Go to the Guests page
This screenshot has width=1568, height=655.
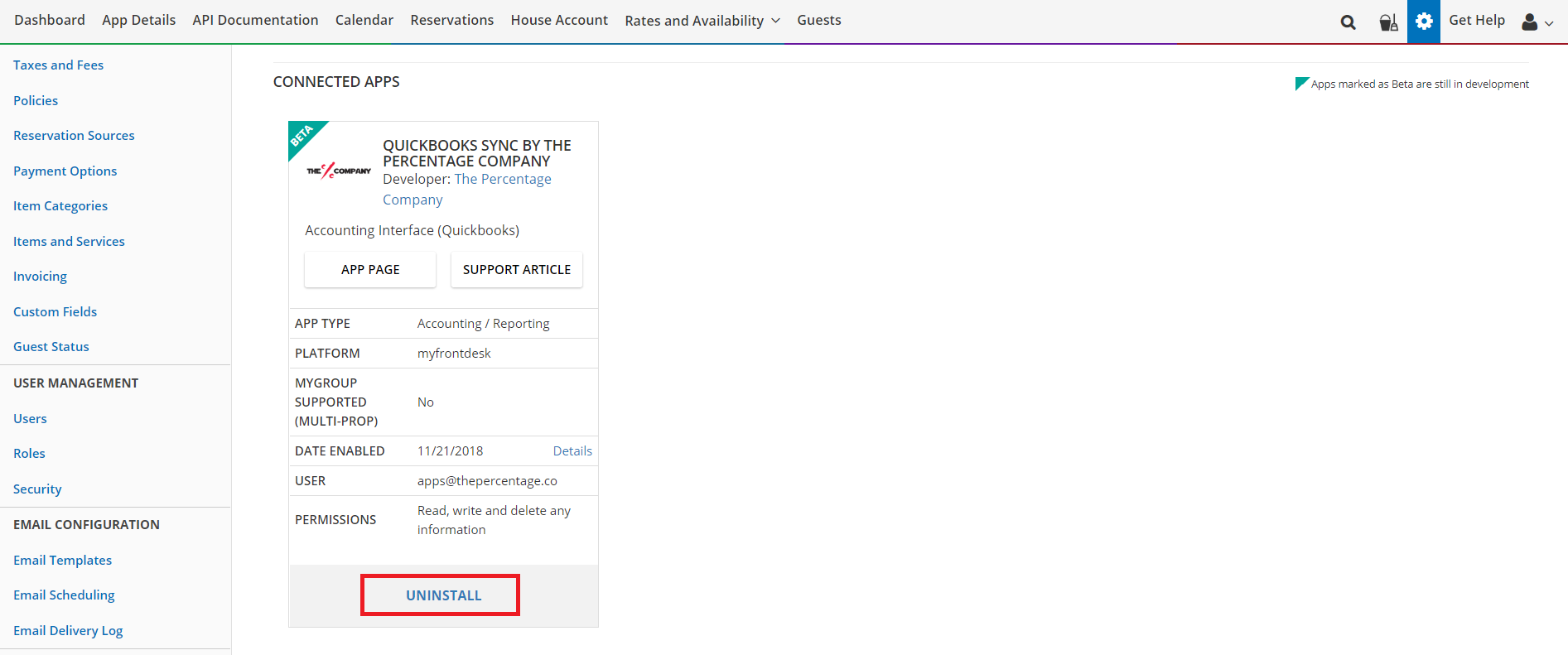click(x=819, y=20)
